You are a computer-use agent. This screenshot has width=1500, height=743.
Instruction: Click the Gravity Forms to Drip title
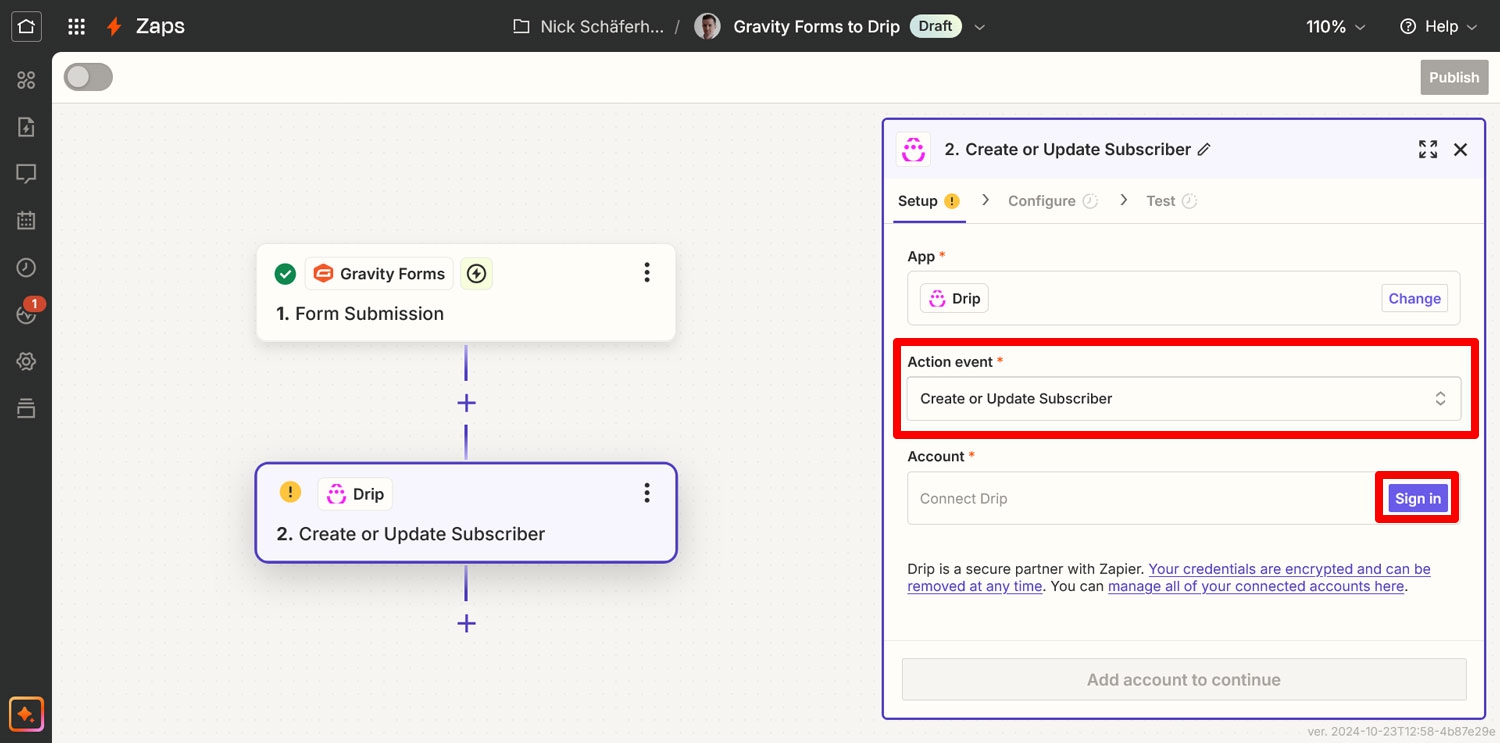coord(816,27)
